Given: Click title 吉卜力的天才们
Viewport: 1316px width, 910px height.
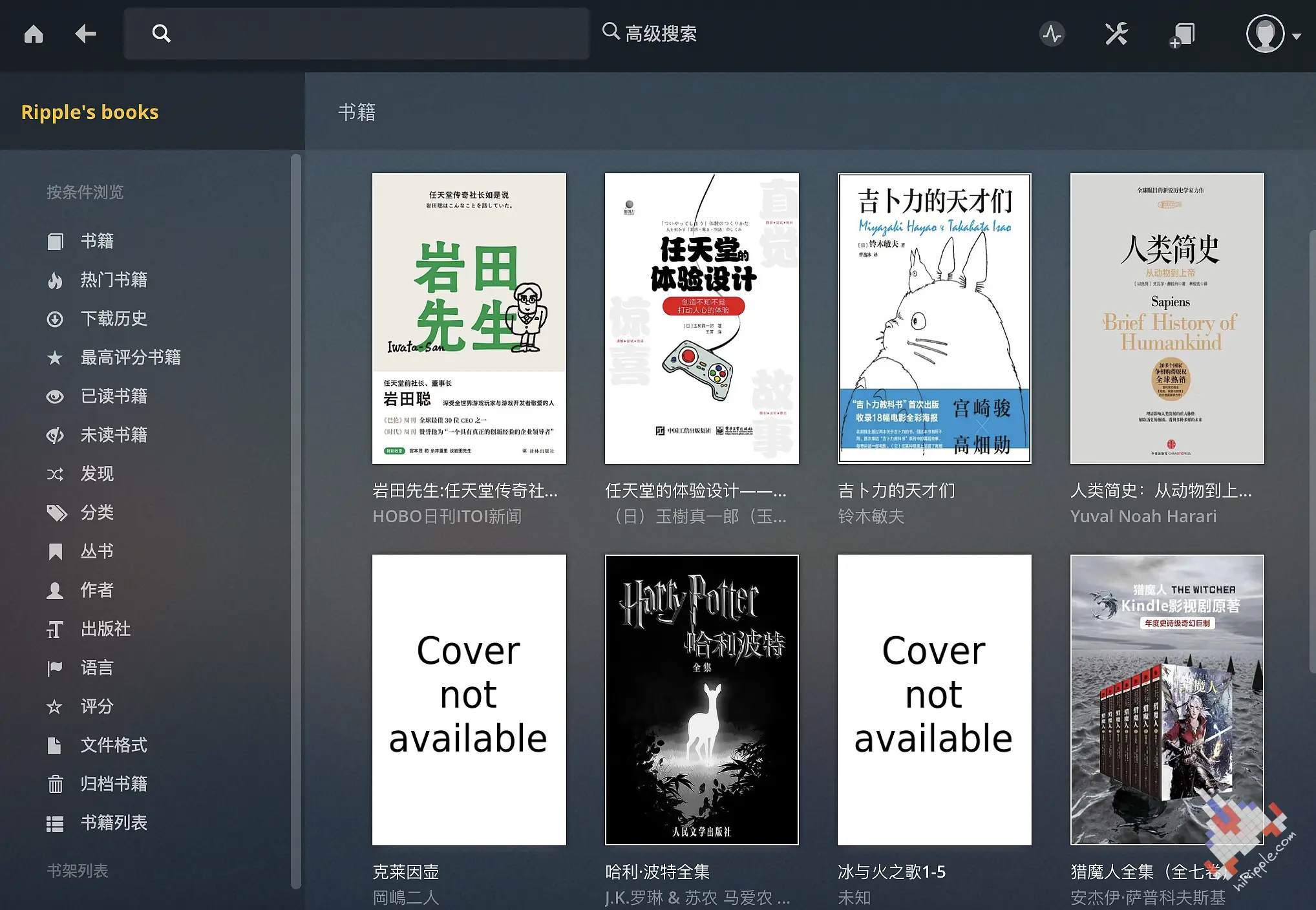Looking at the screenshot, I should [x=897, y=491].
